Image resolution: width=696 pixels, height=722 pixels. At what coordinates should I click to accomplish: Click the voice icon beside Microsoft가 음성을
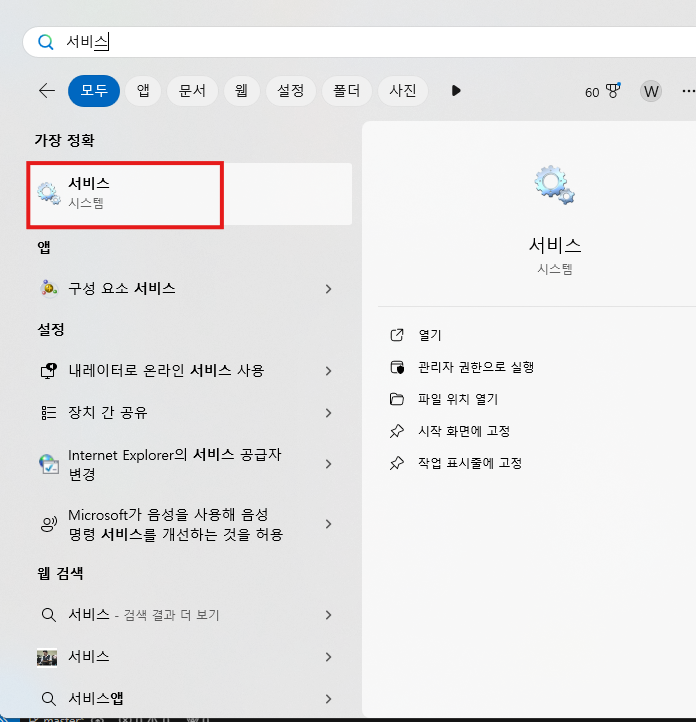click(x=49, y=524)
